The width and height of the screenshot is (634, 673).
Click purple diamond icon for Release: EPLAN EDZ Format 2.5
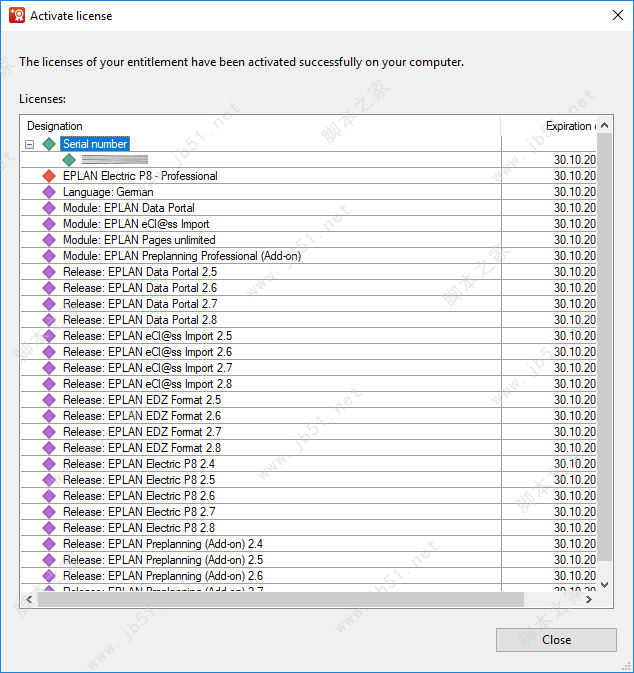pos(49,400)
